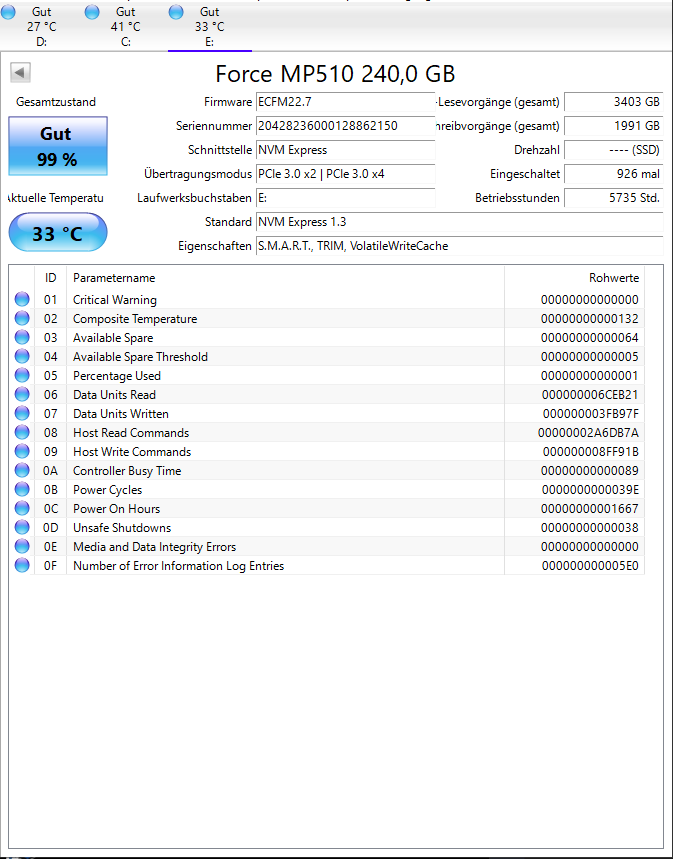Click the Eigenschaften S.M.A.R.T., TRIM field
Image resolution: width=673 pixels, height=859 pixels.
click(x=459, y=246)
